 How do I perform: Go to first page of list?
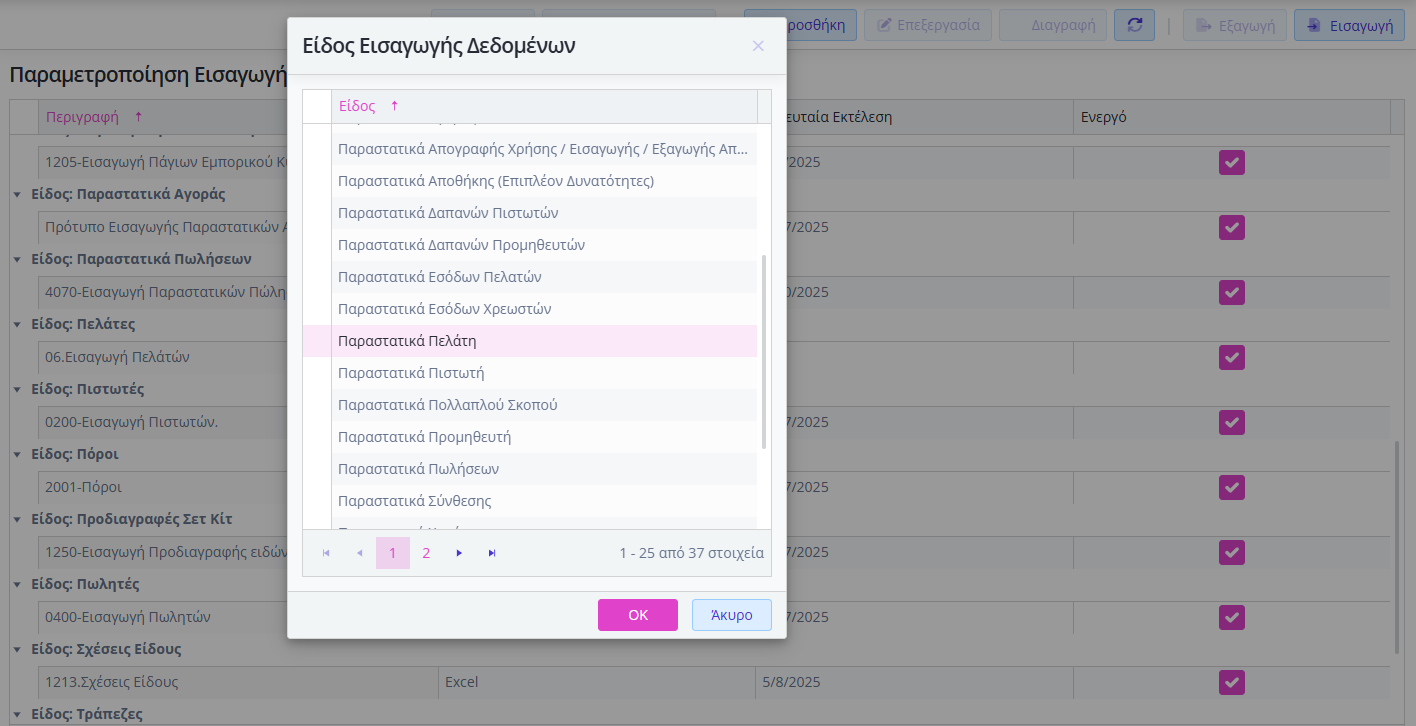click(x=326, y=553)
